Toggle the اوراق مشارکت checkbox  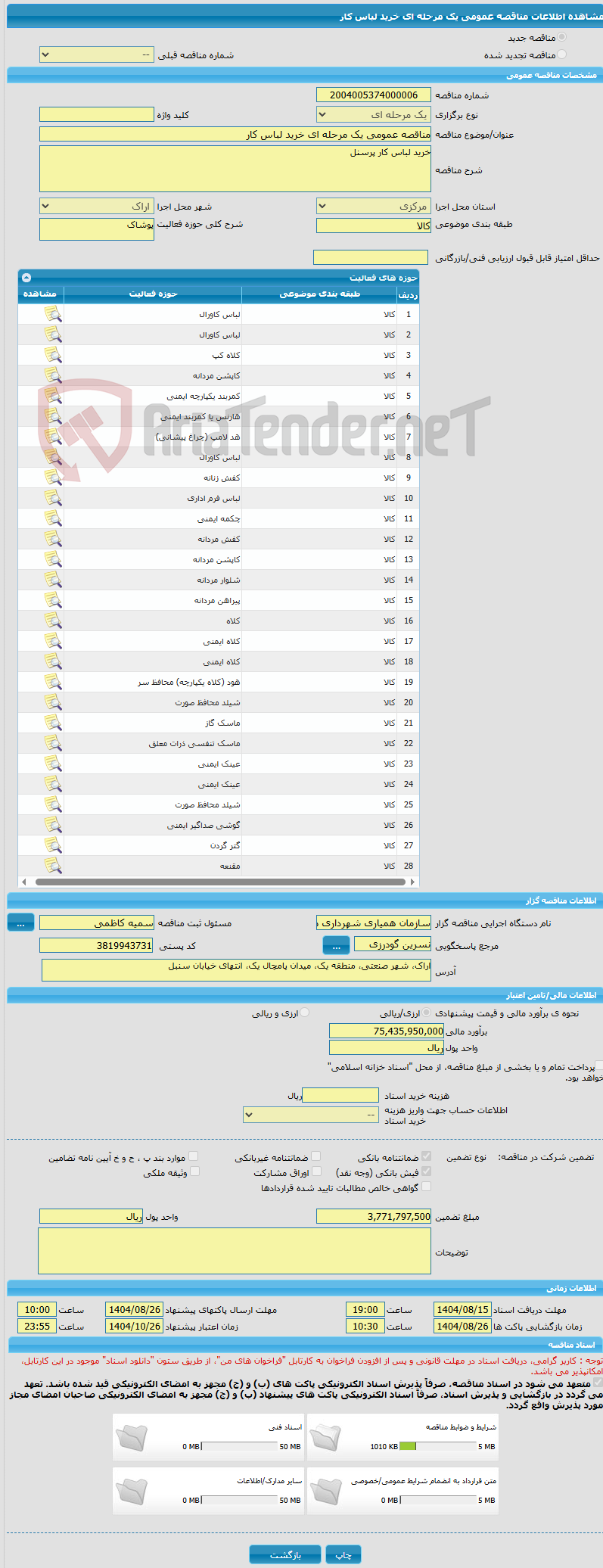(316, 1171)
